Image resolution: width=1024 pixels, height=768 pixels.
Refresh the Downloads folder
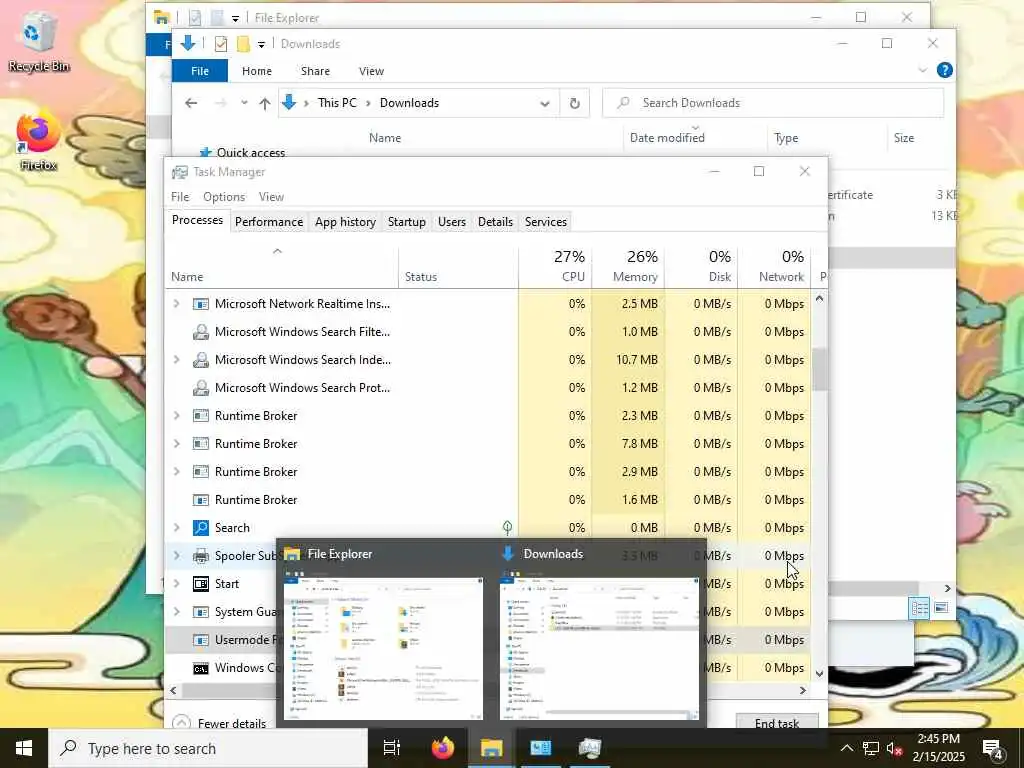(575, 103)
